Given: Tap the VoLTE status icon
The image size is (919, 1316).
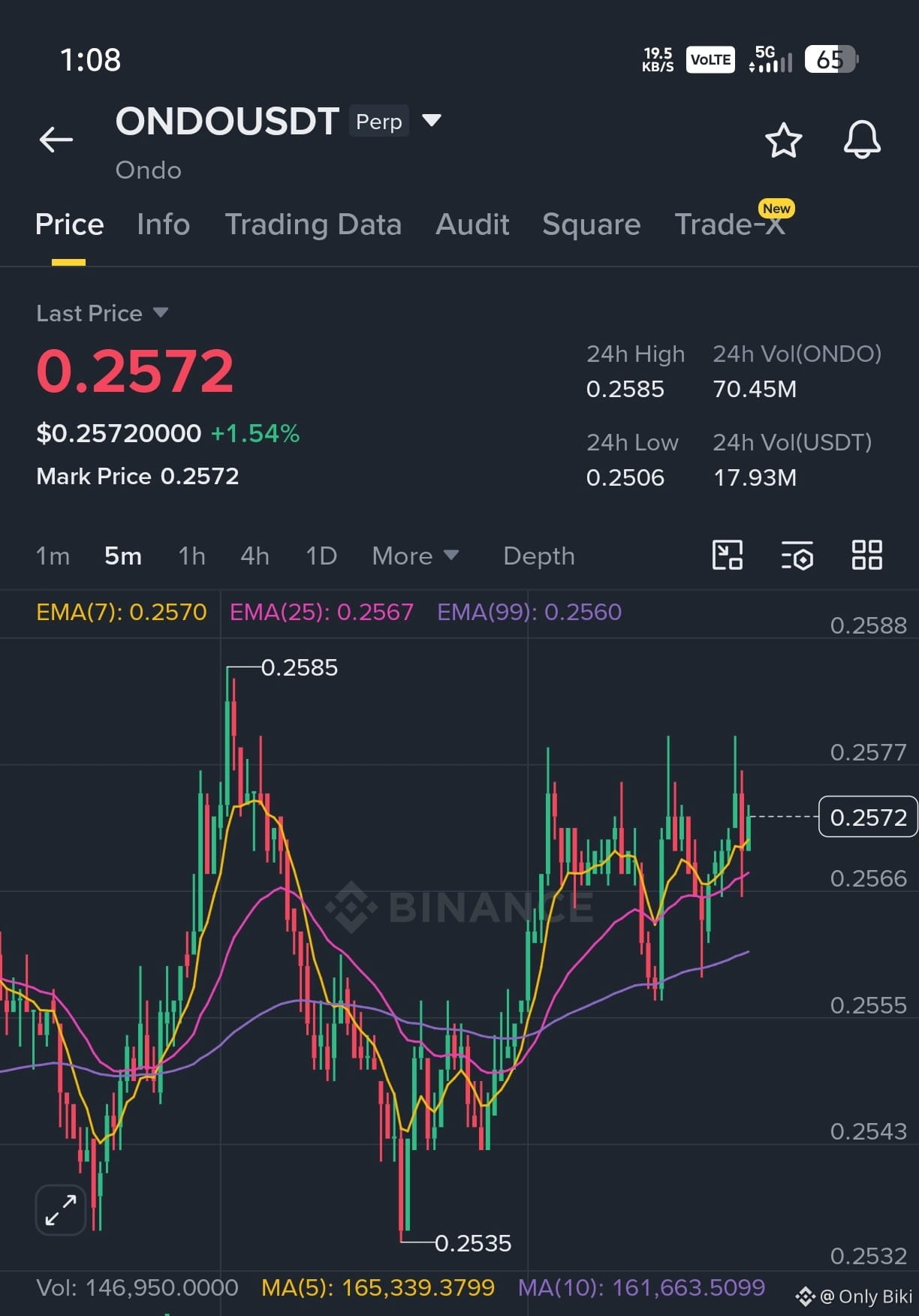Looking at the screenshot, I should pos(710,59).
